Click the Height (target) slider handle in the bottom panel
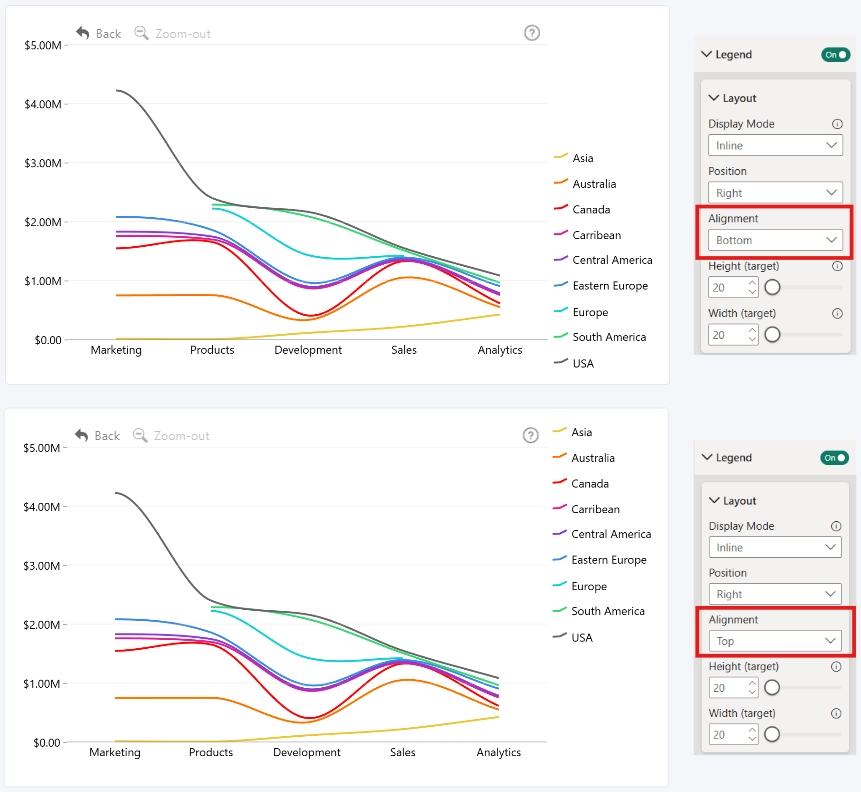This screenshot has height=792, width=861. [x=771, y=688]
